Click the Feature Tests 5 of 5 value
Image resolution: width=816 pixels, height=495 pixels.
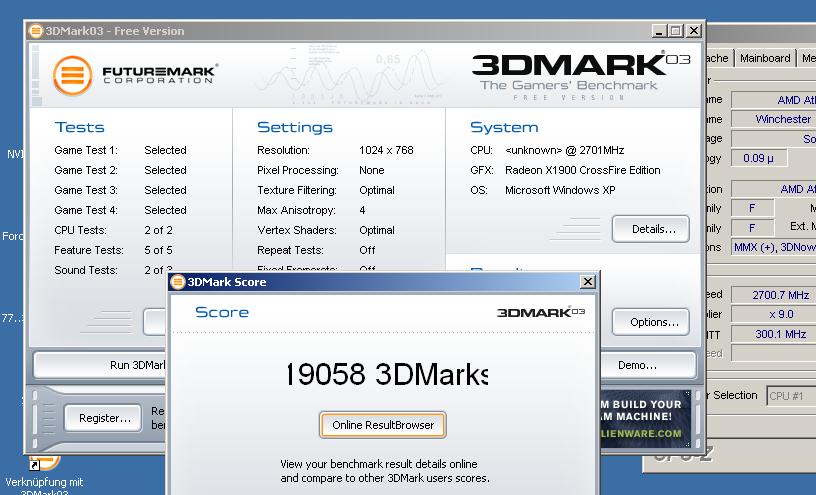[158, 250]
